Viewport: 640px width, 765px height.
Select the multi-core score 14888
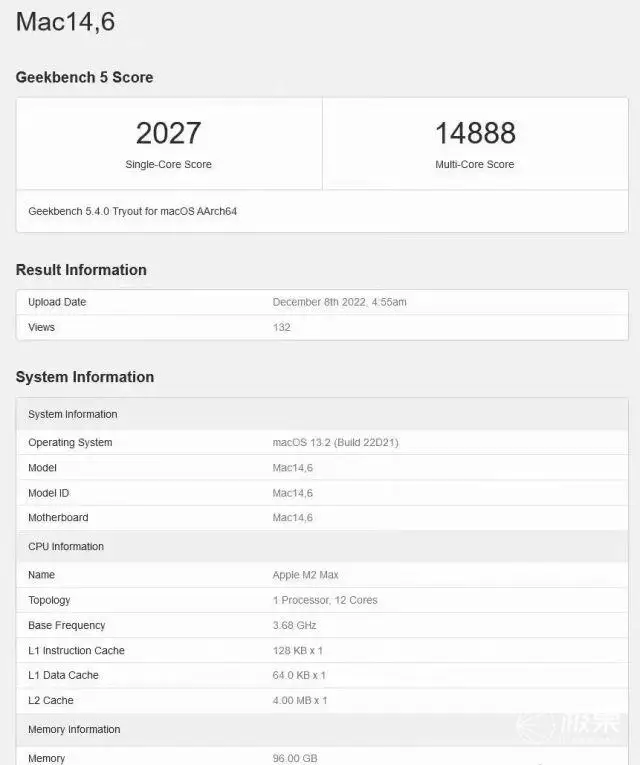[475, 133]
